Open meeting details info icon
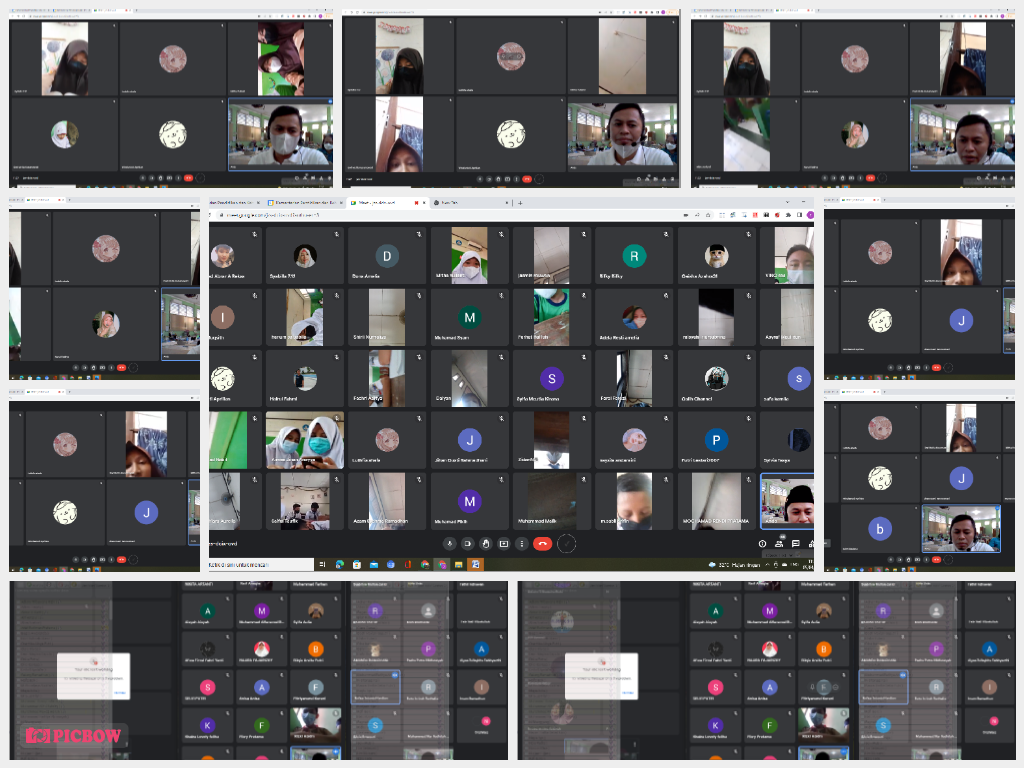1024x768 pixels. point(762,544)
